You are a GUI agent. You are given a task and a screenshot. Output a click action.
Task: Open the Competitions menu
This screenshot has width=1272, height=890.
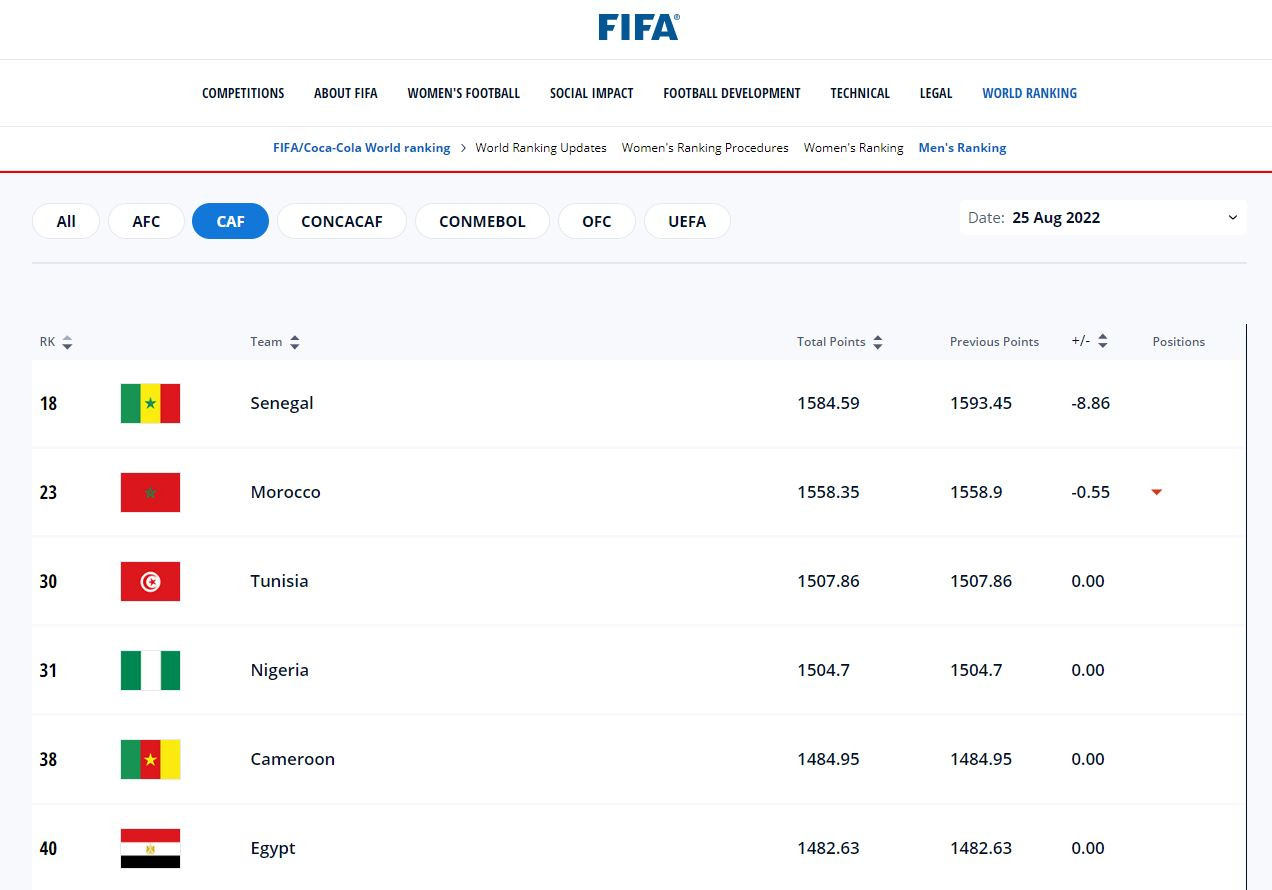(243, 93)
